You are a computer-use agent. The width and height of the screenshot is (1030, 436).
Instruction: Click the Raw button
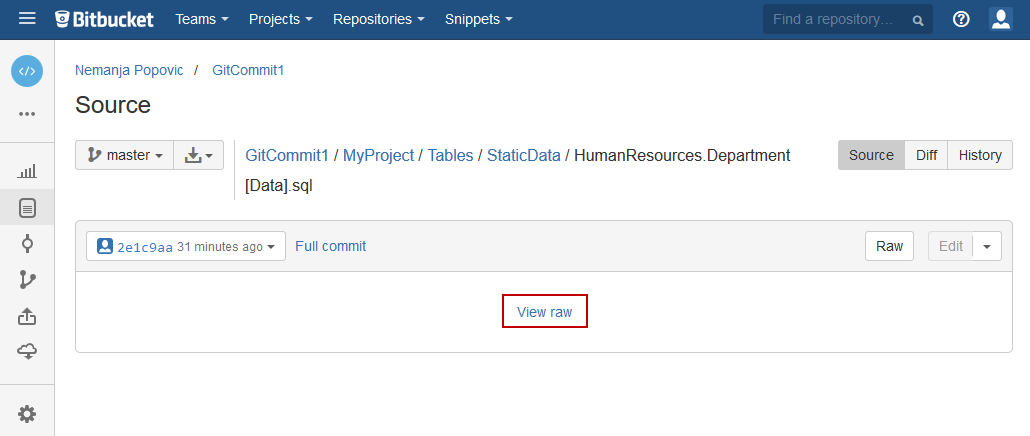pyautogui.click(x=889, y=246)
